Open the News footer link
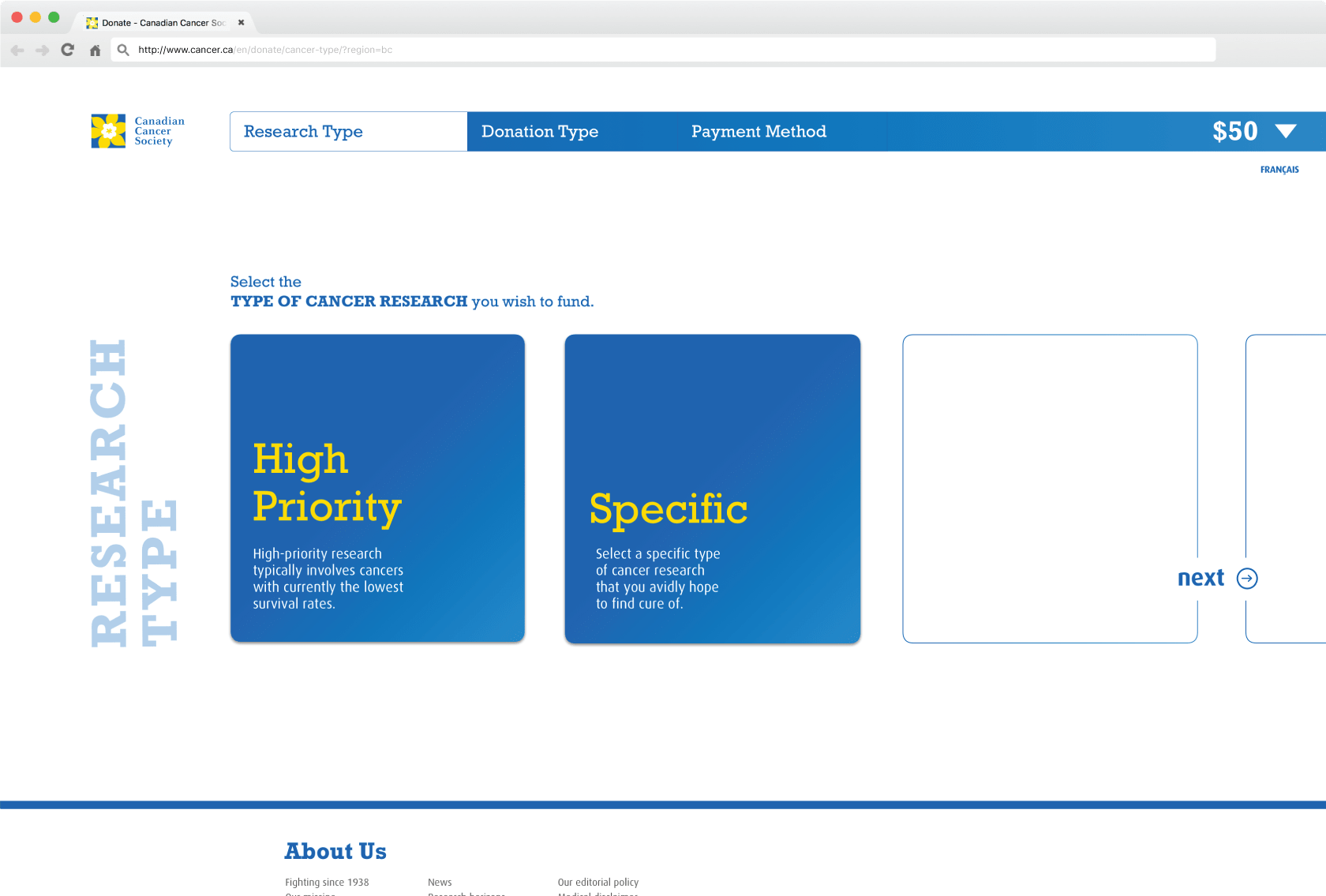 [440, 883]
